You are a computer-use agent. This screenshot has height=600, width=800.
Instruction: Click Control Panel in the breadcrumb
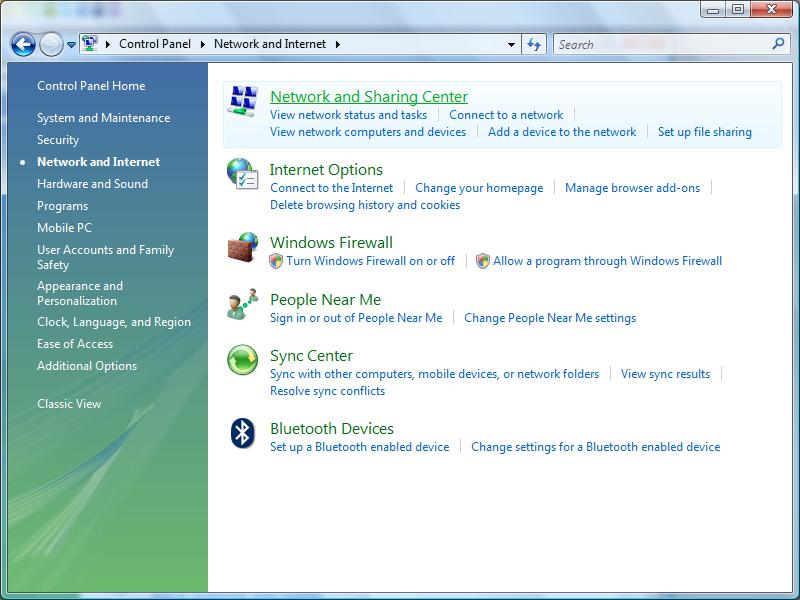155,44
